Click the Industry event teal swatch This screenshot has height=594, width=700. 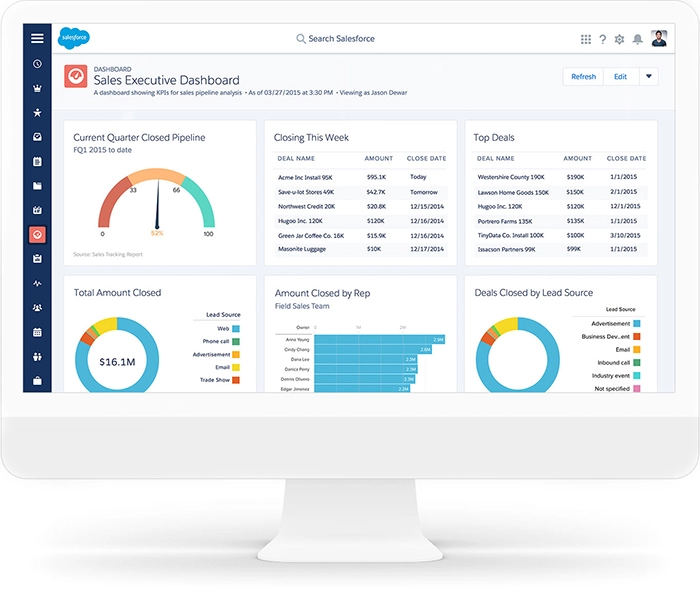pyautogui.click(x=637, y=376)
